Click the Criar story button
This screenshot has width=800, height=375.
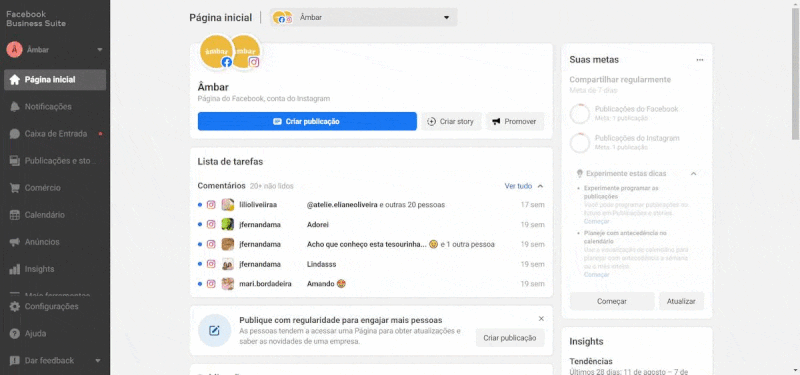pos(451,121)
